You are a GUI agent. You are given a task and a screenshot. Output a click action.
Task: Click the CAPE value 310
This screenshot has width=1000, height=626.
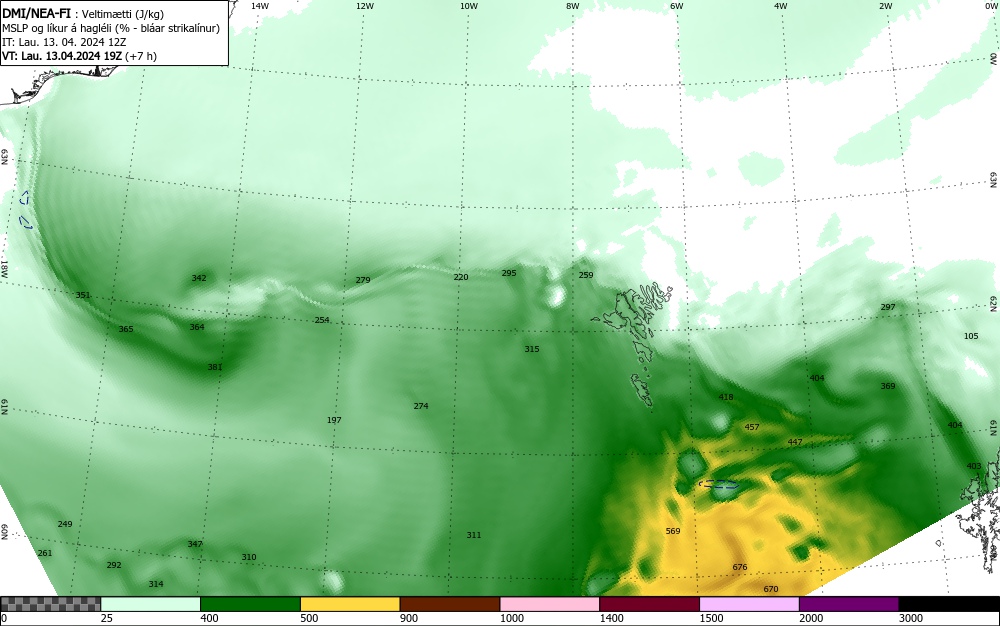(249, 557)
